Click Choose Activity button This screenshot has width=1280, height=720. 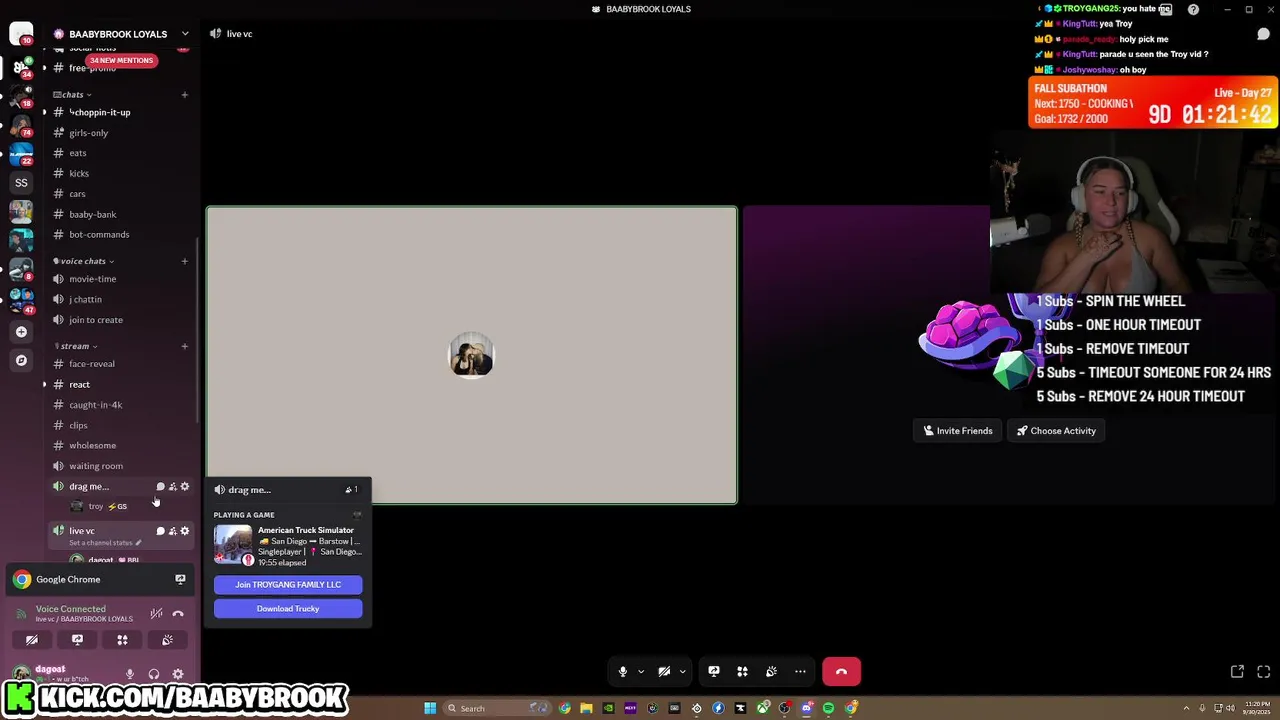[1056, 431]
